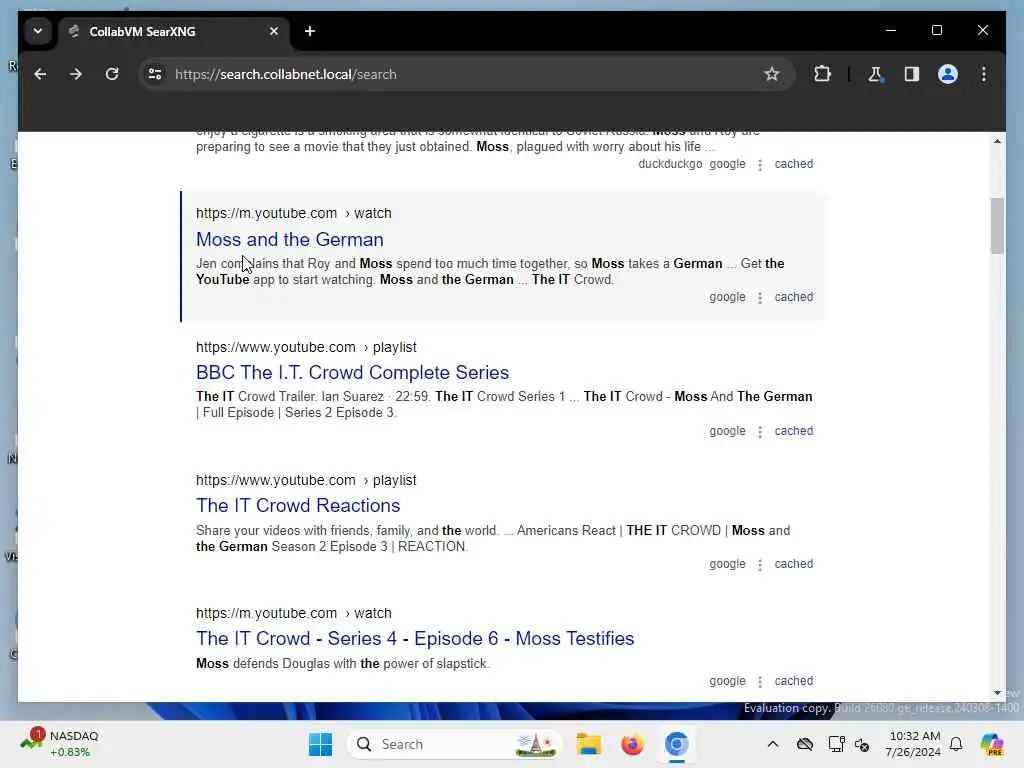The image size is (1024, 768).
Task: Open Series 4 Episode 6 Moss Testifies
Action: pos(415,639)
